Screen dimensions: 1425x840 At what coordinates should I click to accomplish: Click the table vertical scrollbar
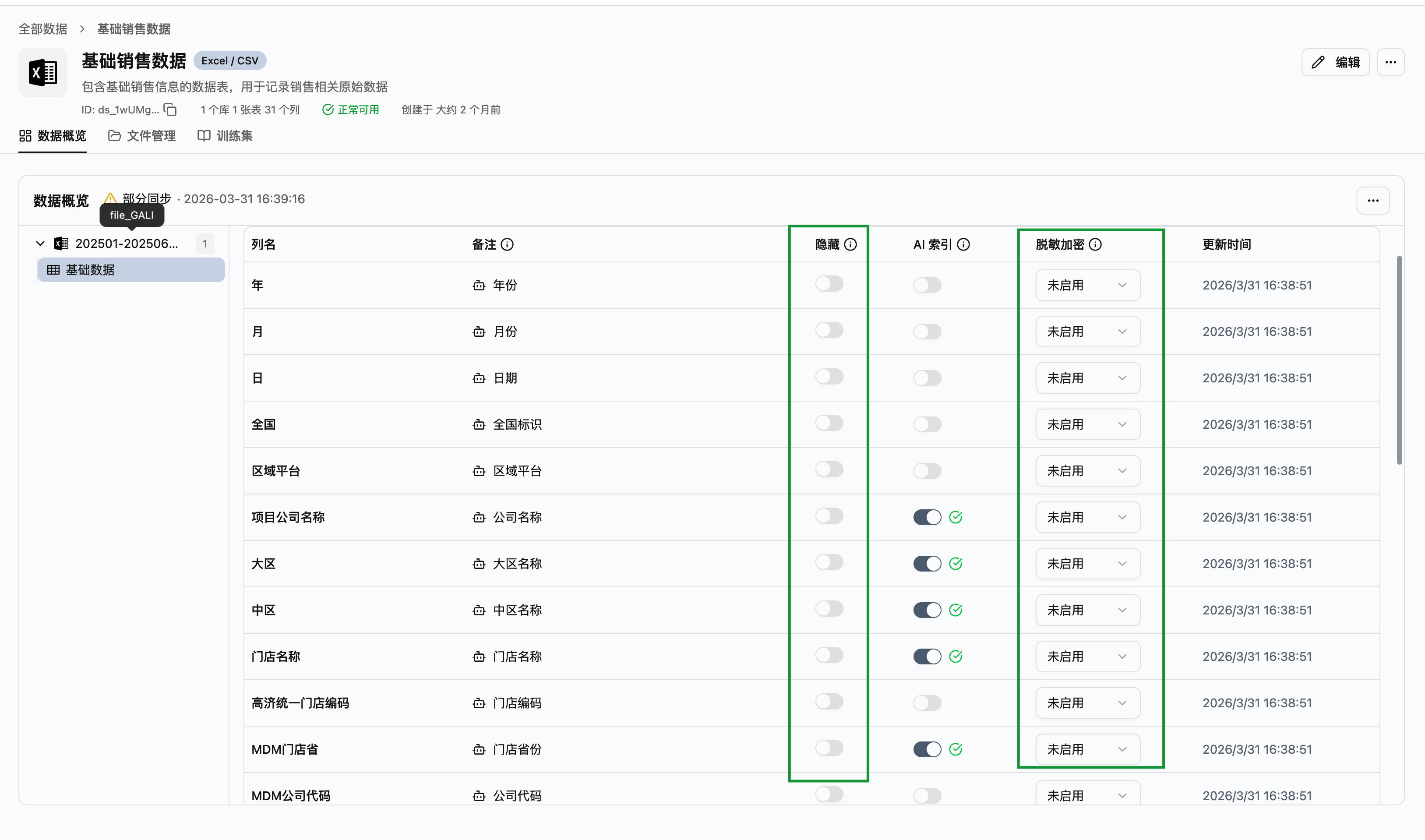point(1399,360)
